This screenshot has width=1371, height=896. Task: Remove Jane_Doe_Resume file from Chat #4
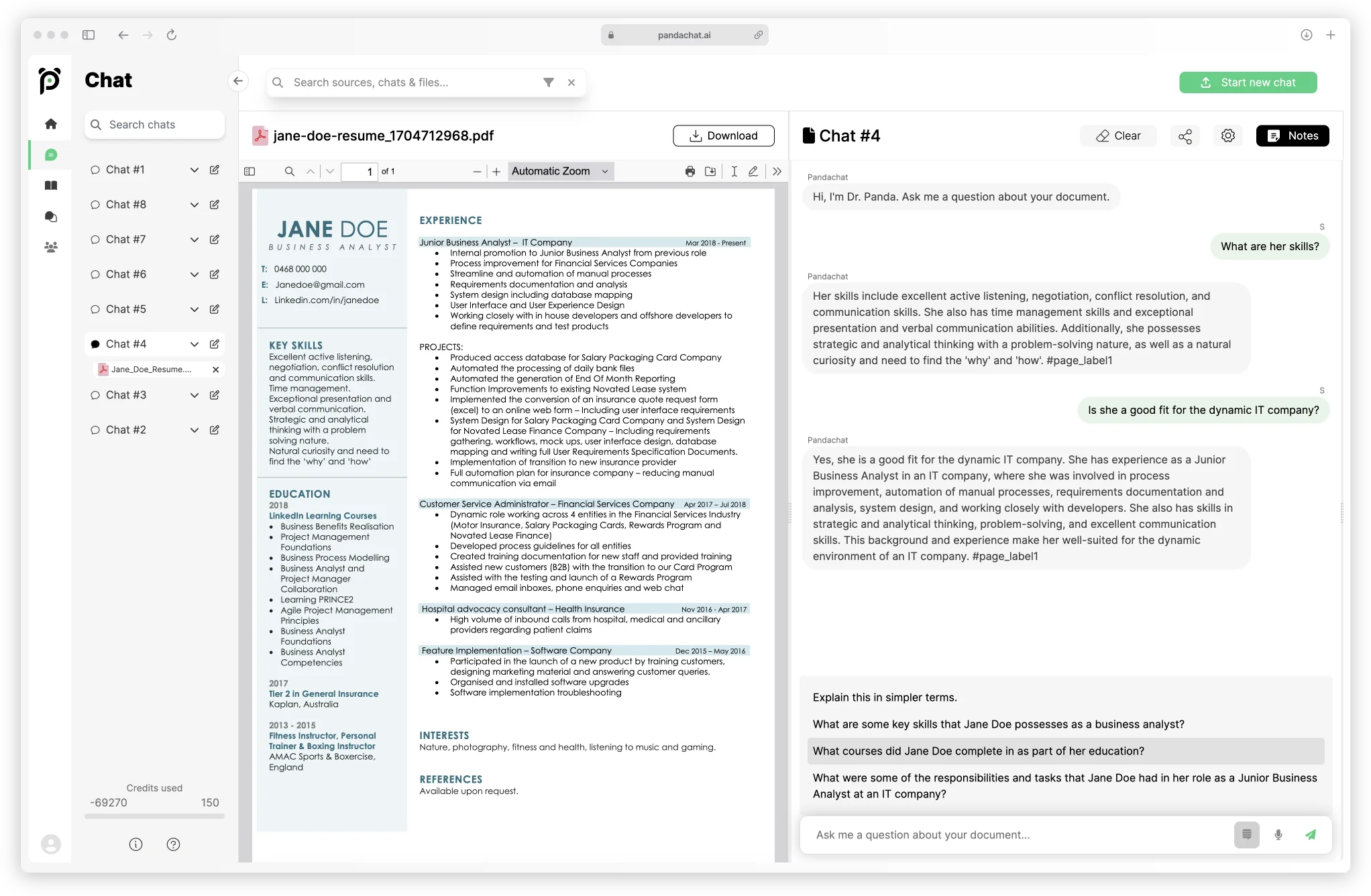pyautogui.click(x=216, y=370)
